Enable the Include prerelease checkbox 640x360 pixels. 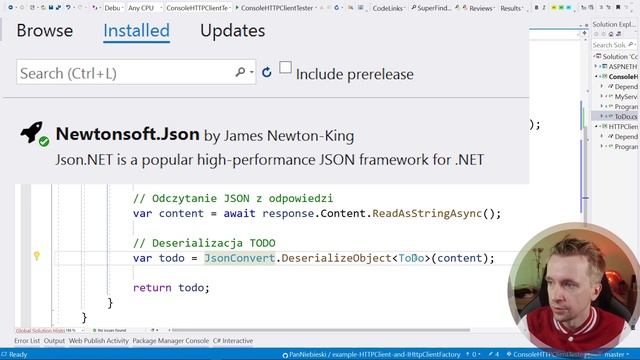click(x=285, y=67)
